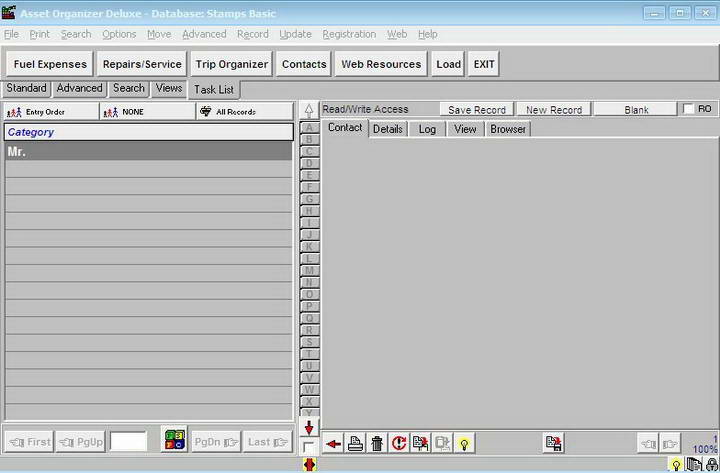Click the red double-arrow splitter icon at bottom
The image size is (720, 473).
point(309,465)
